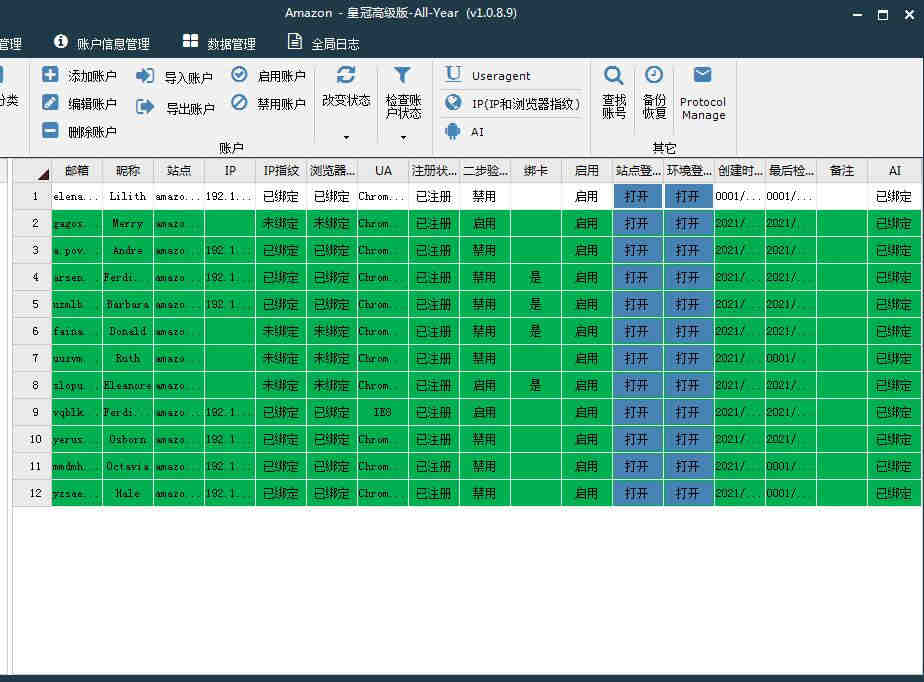Image resolution: width=924 pixels, height=682 pixels.
Task: Click 环境登 打开 button in row 1
Action: point(688,196)
